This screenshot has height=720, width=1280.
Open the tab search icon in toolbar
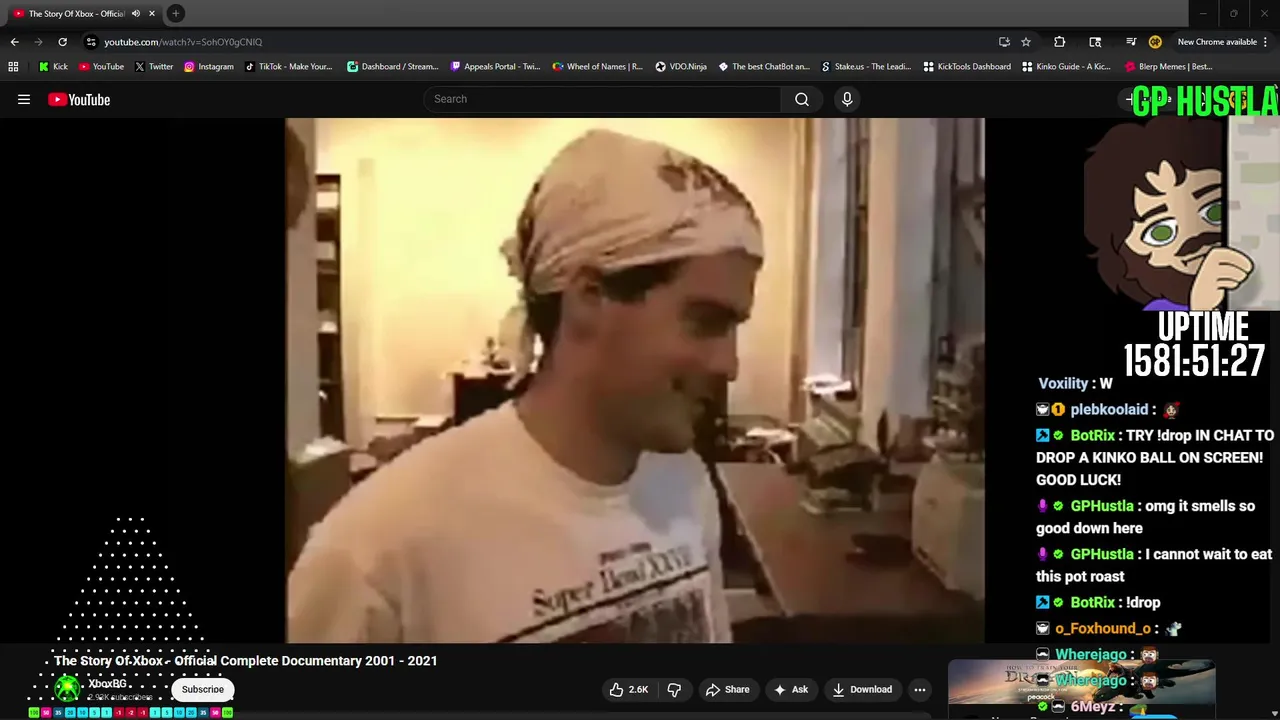pos(1095,42)
